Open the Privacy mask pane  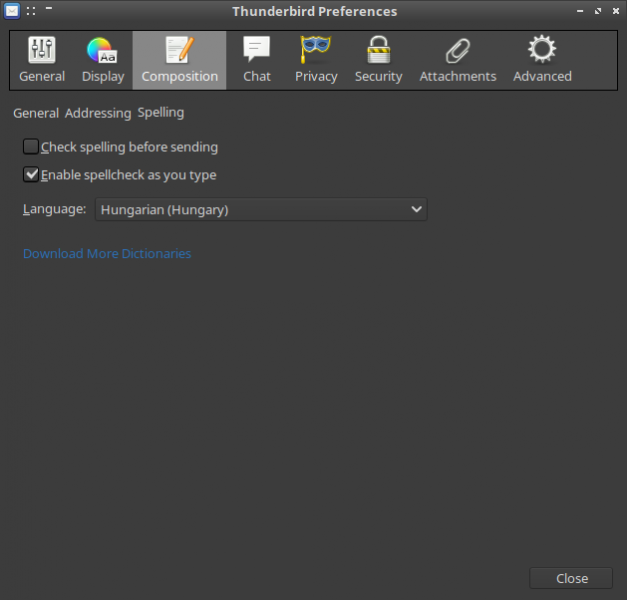click(316, 60)
